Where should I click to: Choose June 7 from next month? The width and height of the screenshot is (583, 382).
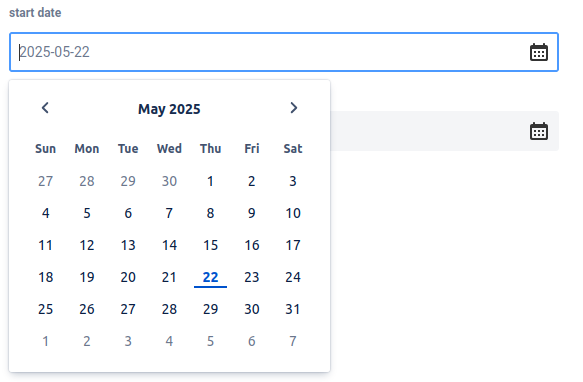point(293,341)
